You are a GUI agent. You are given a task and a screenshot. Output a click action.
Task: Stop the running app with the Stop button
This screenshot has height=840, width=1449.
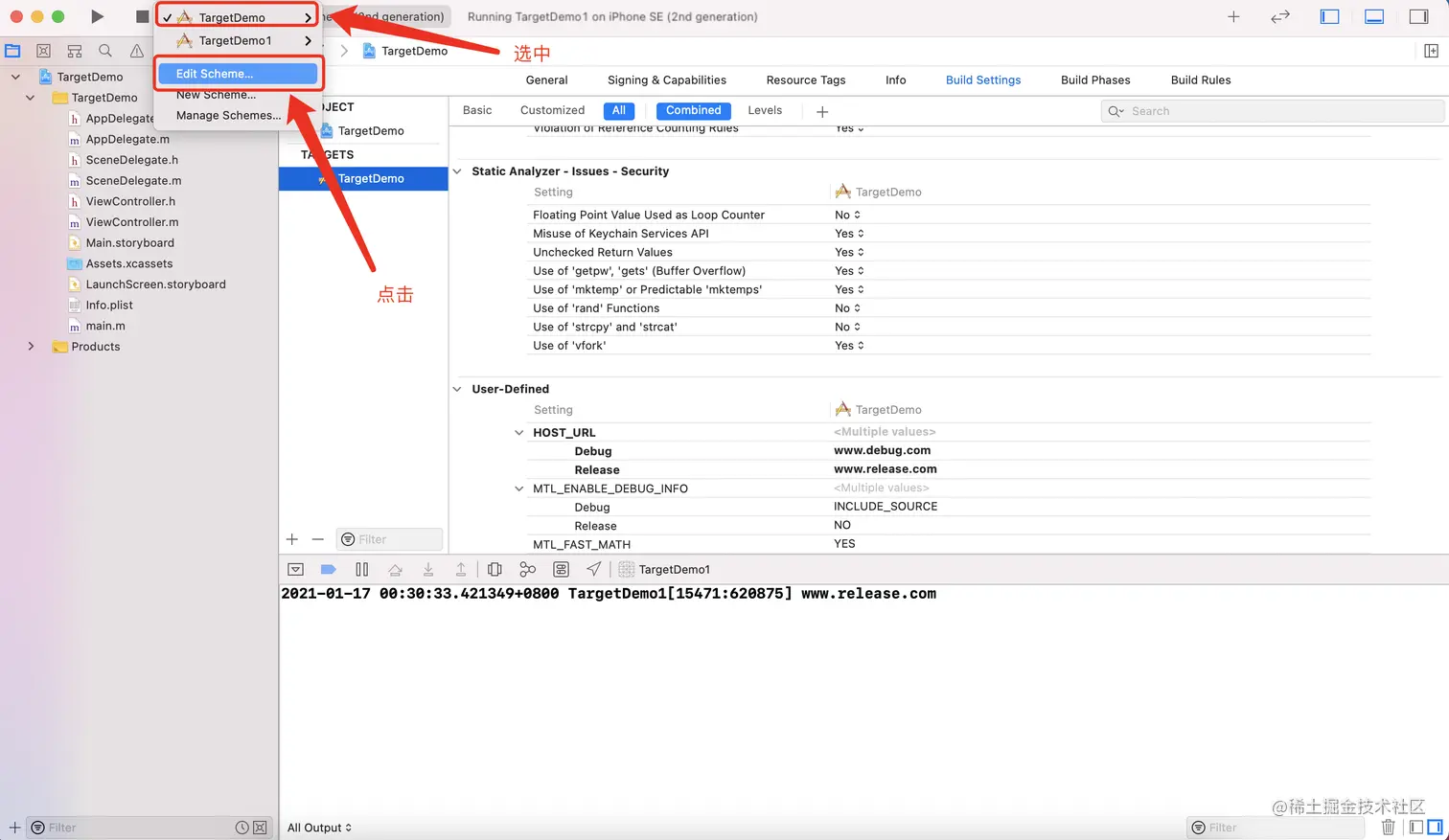[142, 16]
